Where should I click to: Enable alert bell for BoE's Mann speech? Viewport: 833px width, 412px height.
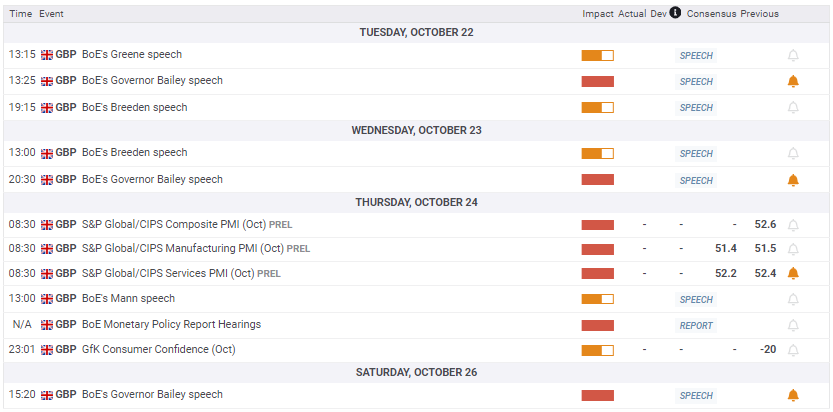(x=793, y=299)
